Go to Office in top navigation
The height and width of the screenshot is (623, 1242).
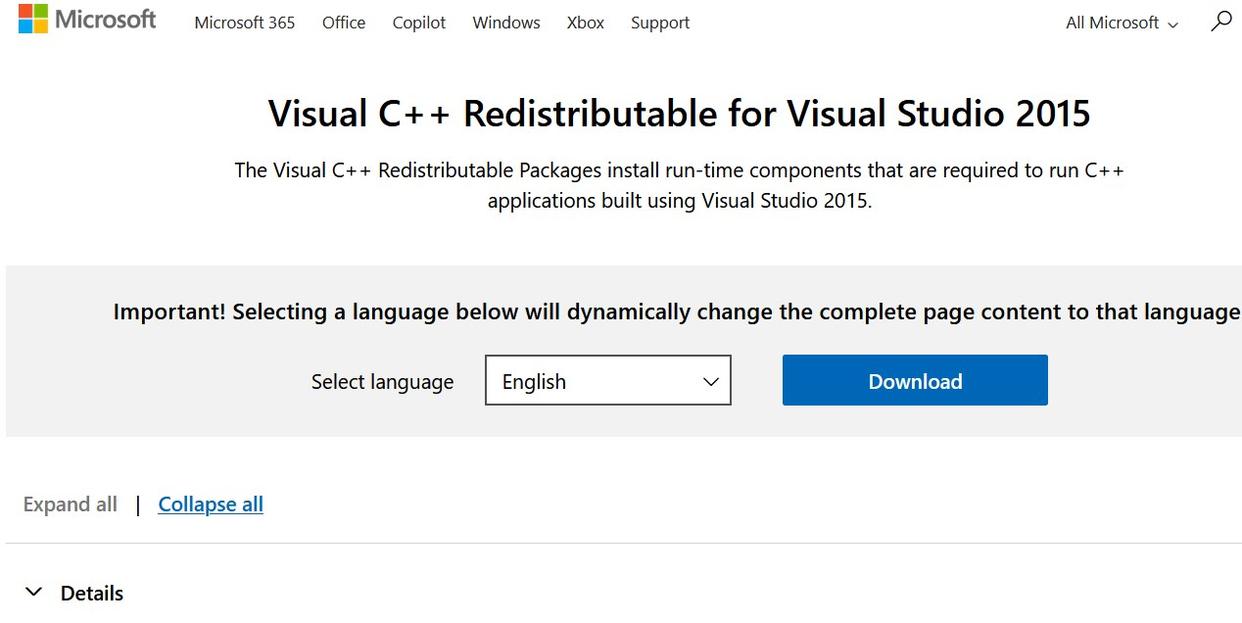344,22
